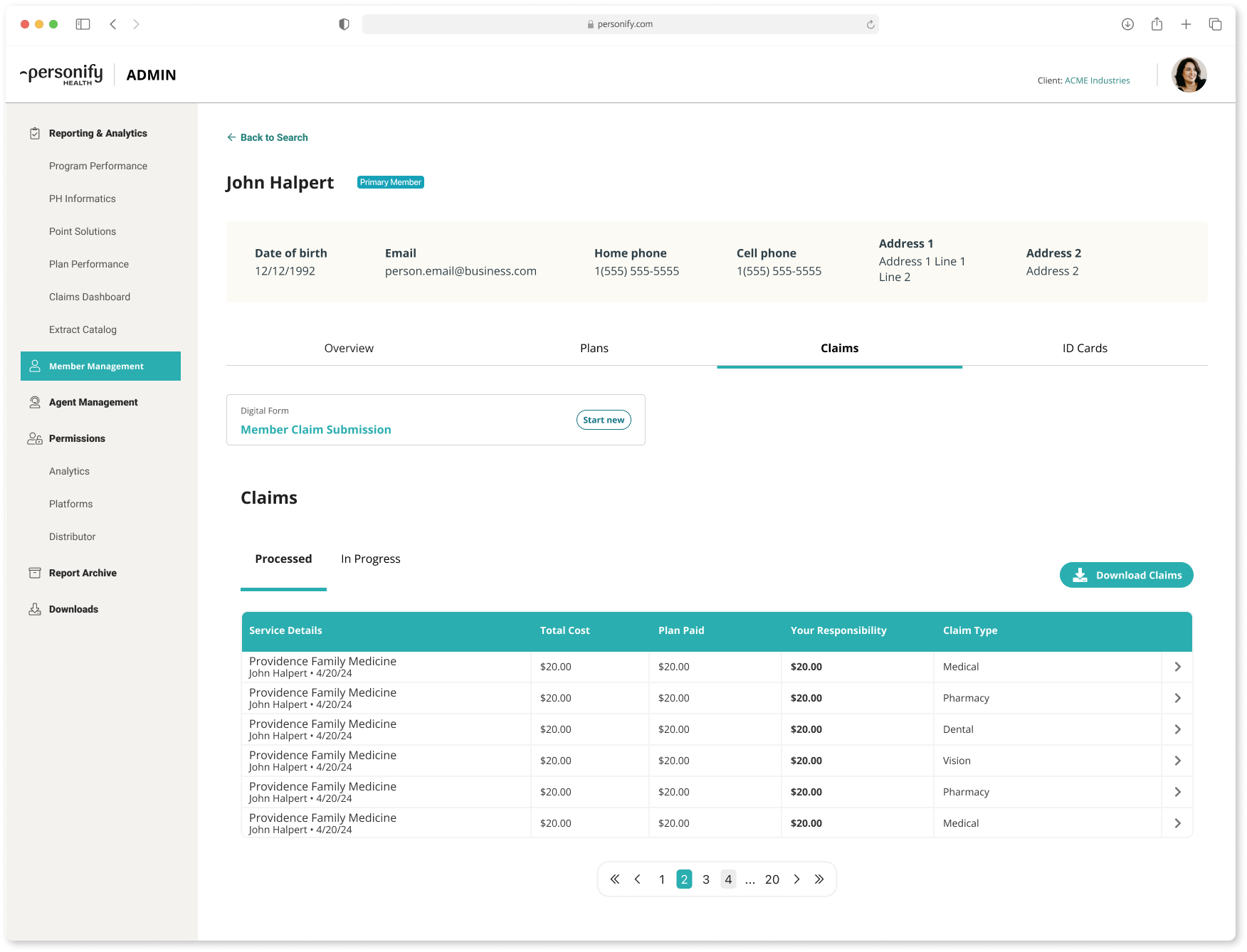Show tab overview icon

(1216, 24)
